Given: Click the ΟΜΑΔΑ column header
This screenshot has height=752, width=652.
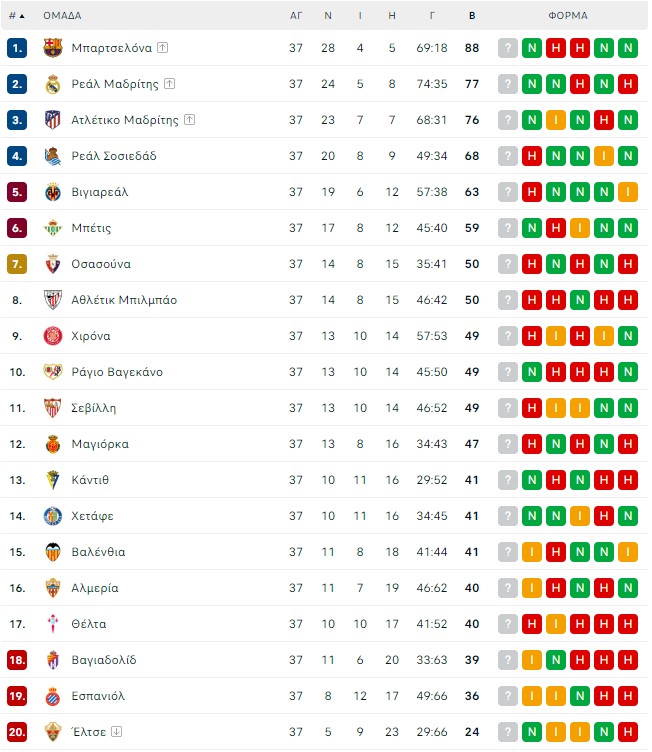Looking at the screenshot, I should 62,16.
